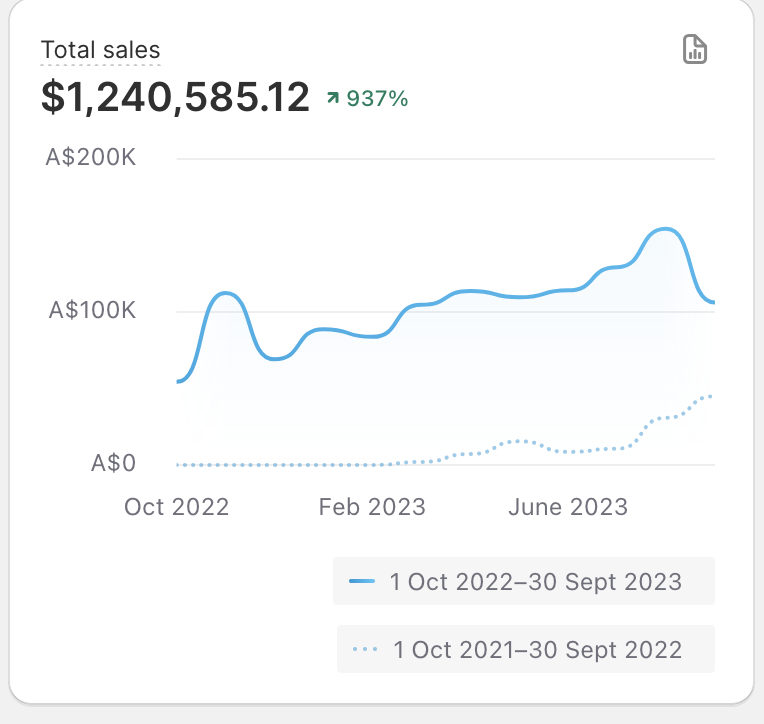Select the $1,240,585.12 total amount

175,97
